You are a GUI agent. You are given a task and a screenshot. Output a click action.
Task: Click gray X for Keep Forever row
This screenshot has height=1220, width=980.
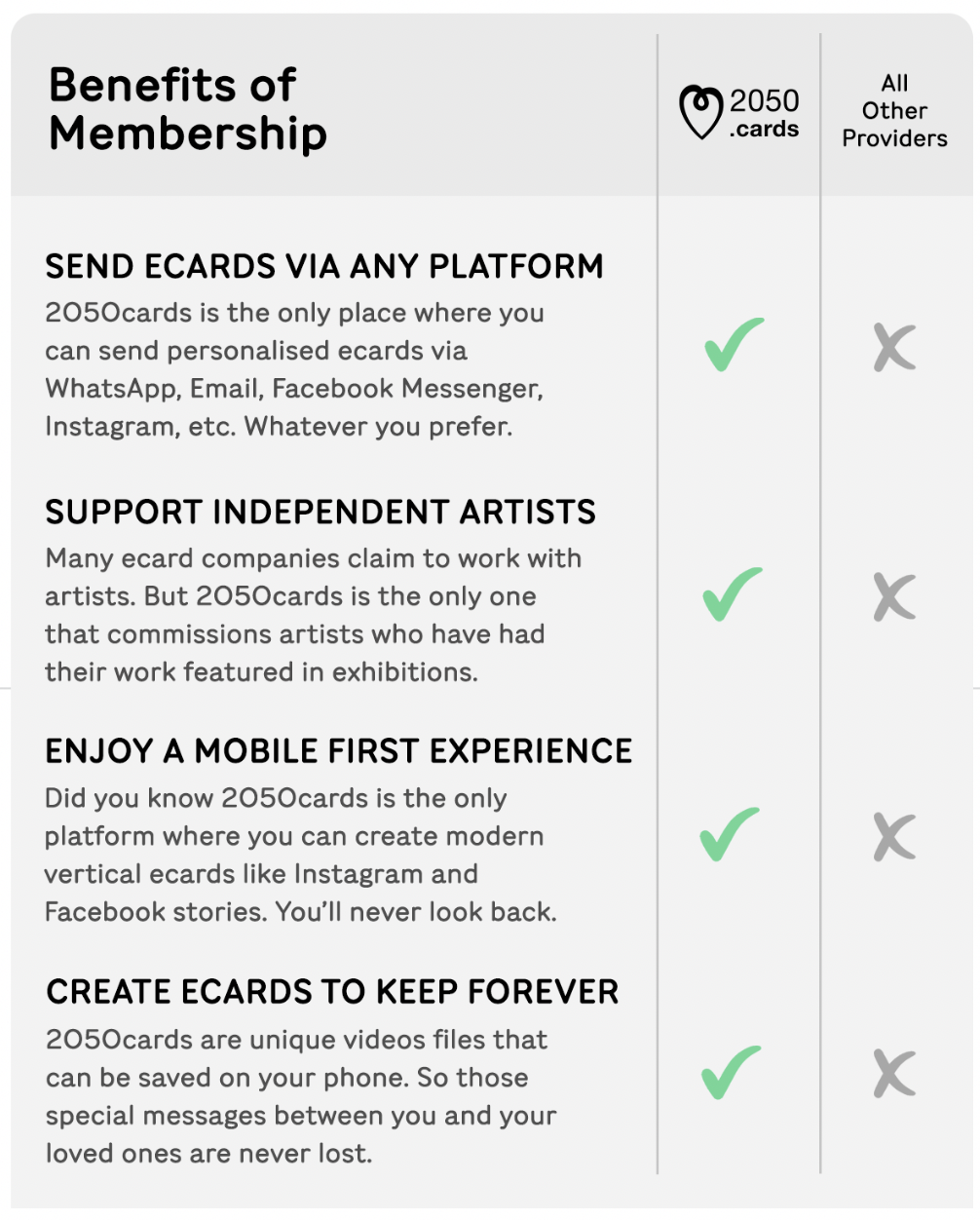(894, 1074)
